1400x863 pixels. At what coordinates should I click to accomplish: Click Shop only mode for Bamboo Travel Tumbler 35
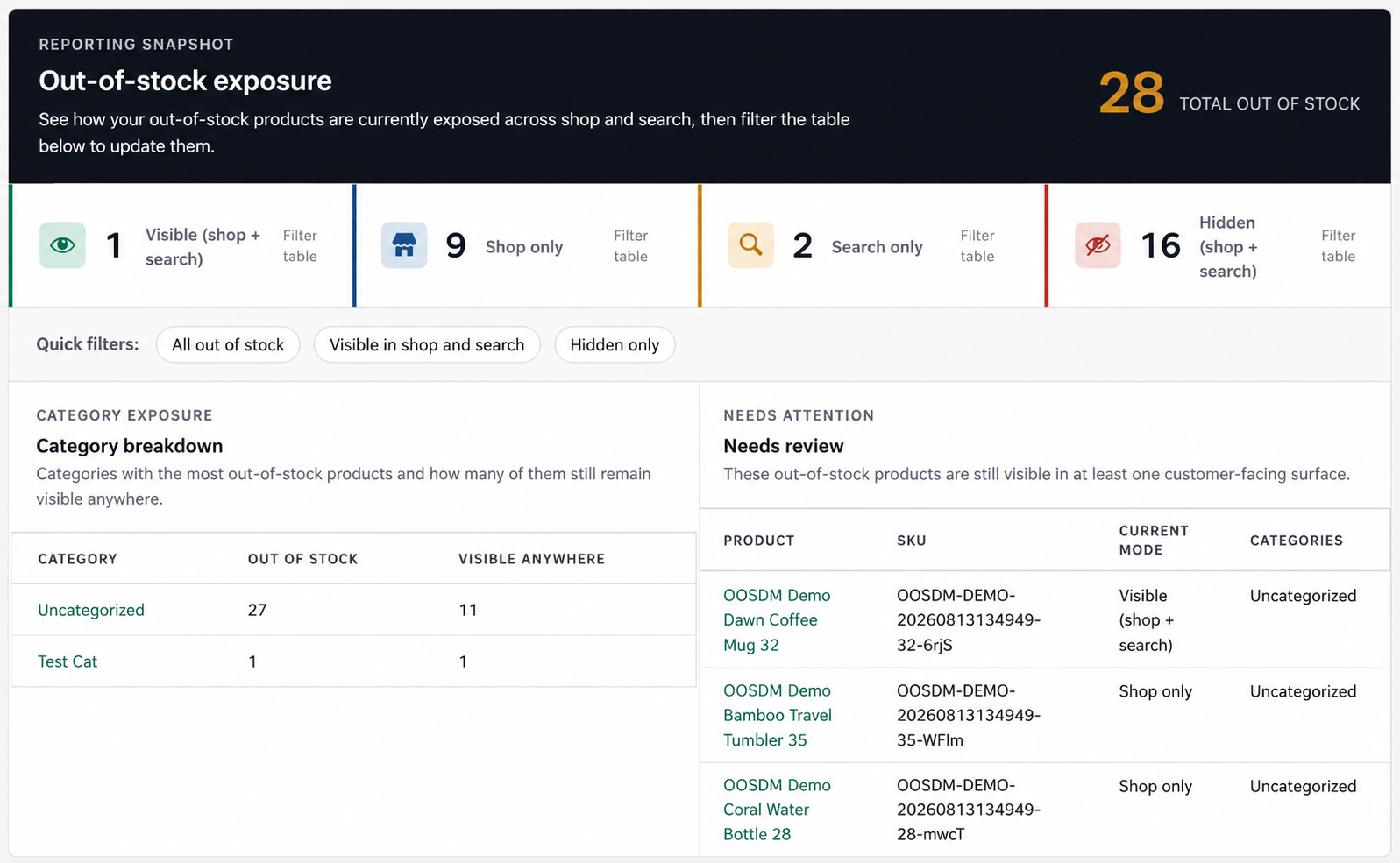click(x=1155, y=691)
